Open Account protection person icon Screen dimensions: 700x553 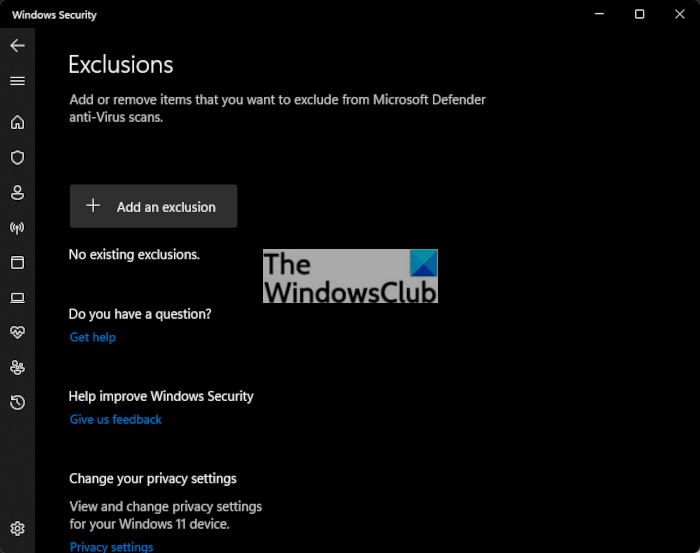pyautogui.click(x=17, y=192)
